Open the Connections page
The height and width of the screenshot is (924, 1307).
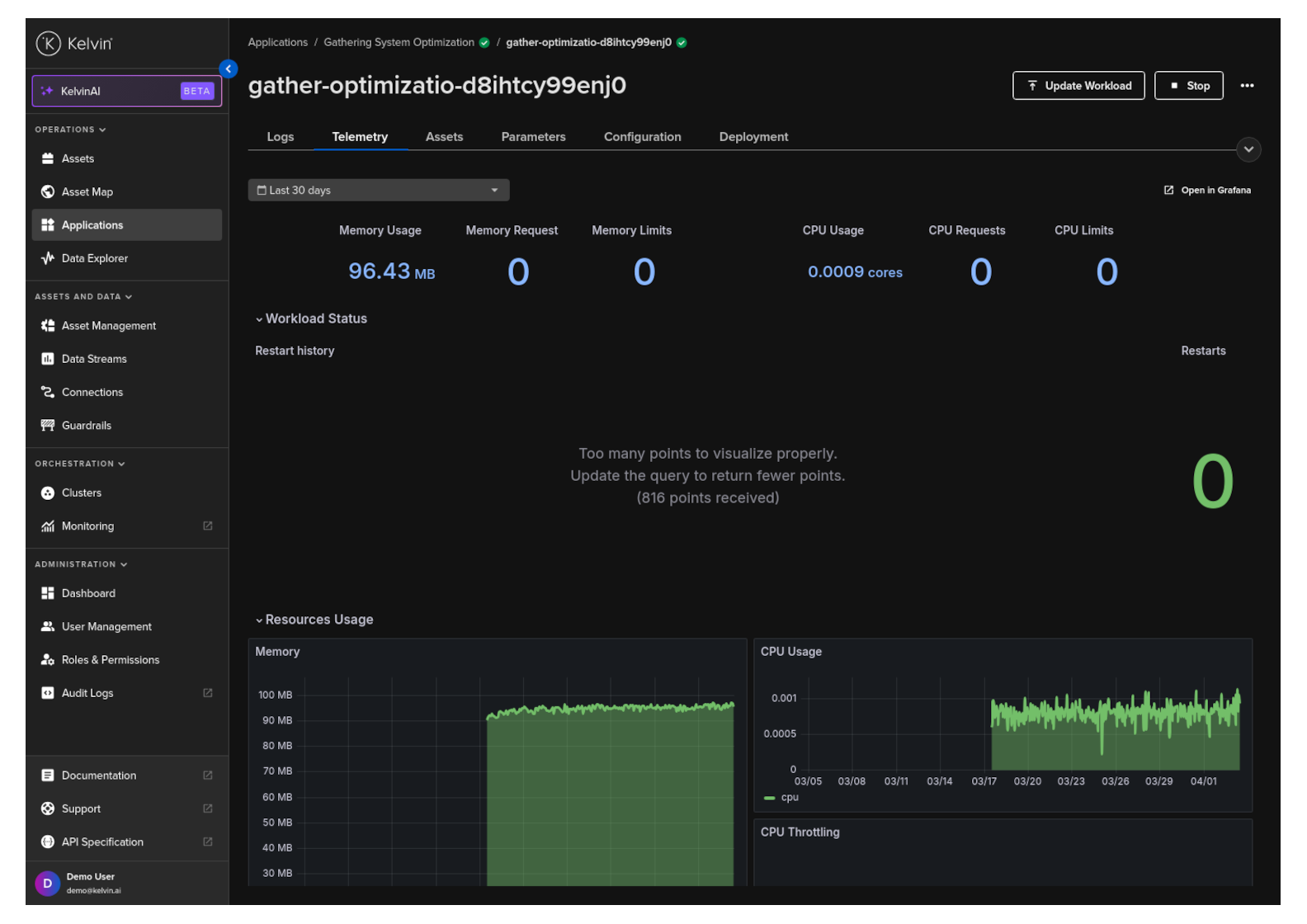click(x=92, y=392)
